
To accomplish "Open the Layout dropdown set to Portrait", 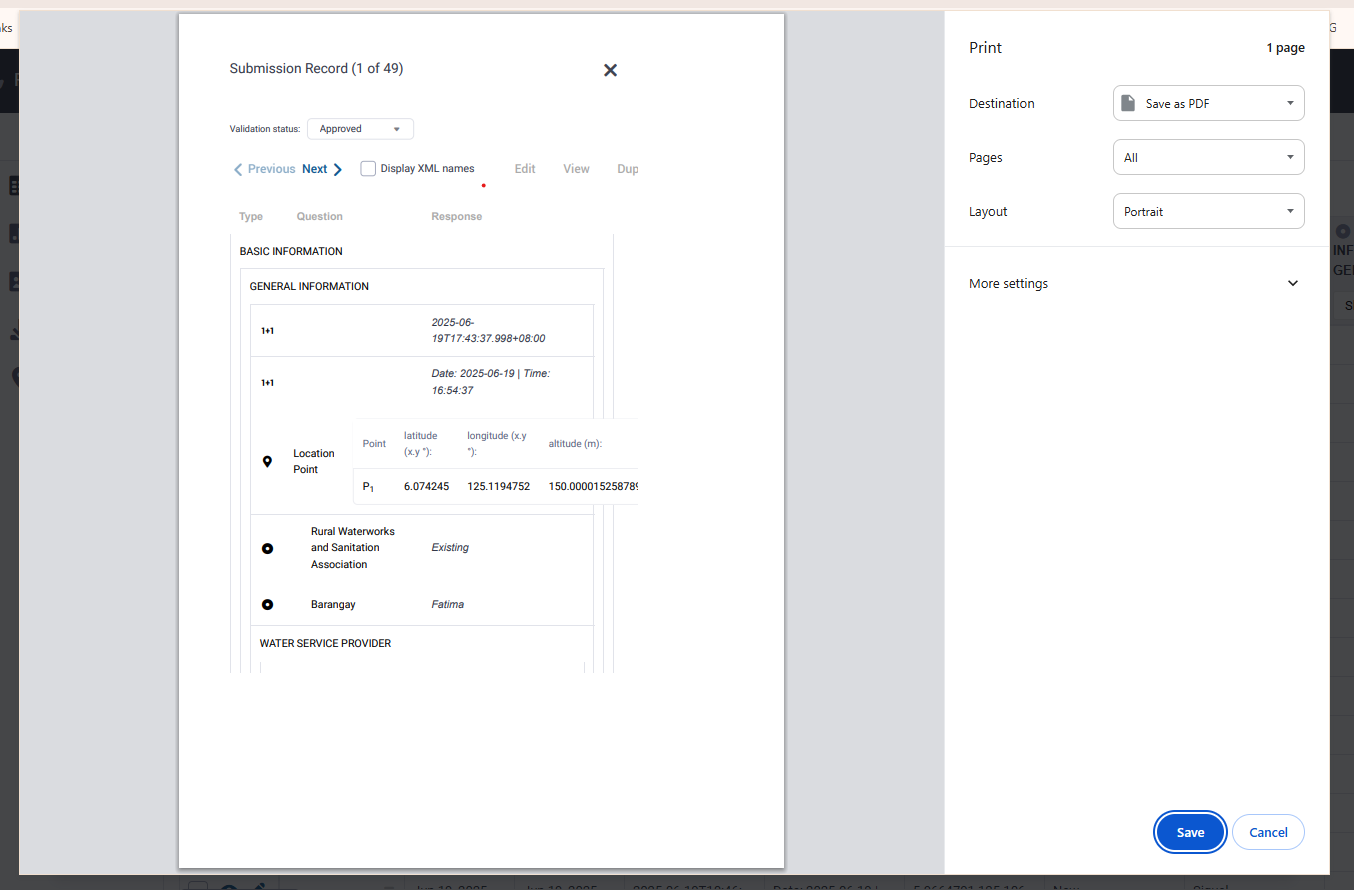I will click(1208, 211).
